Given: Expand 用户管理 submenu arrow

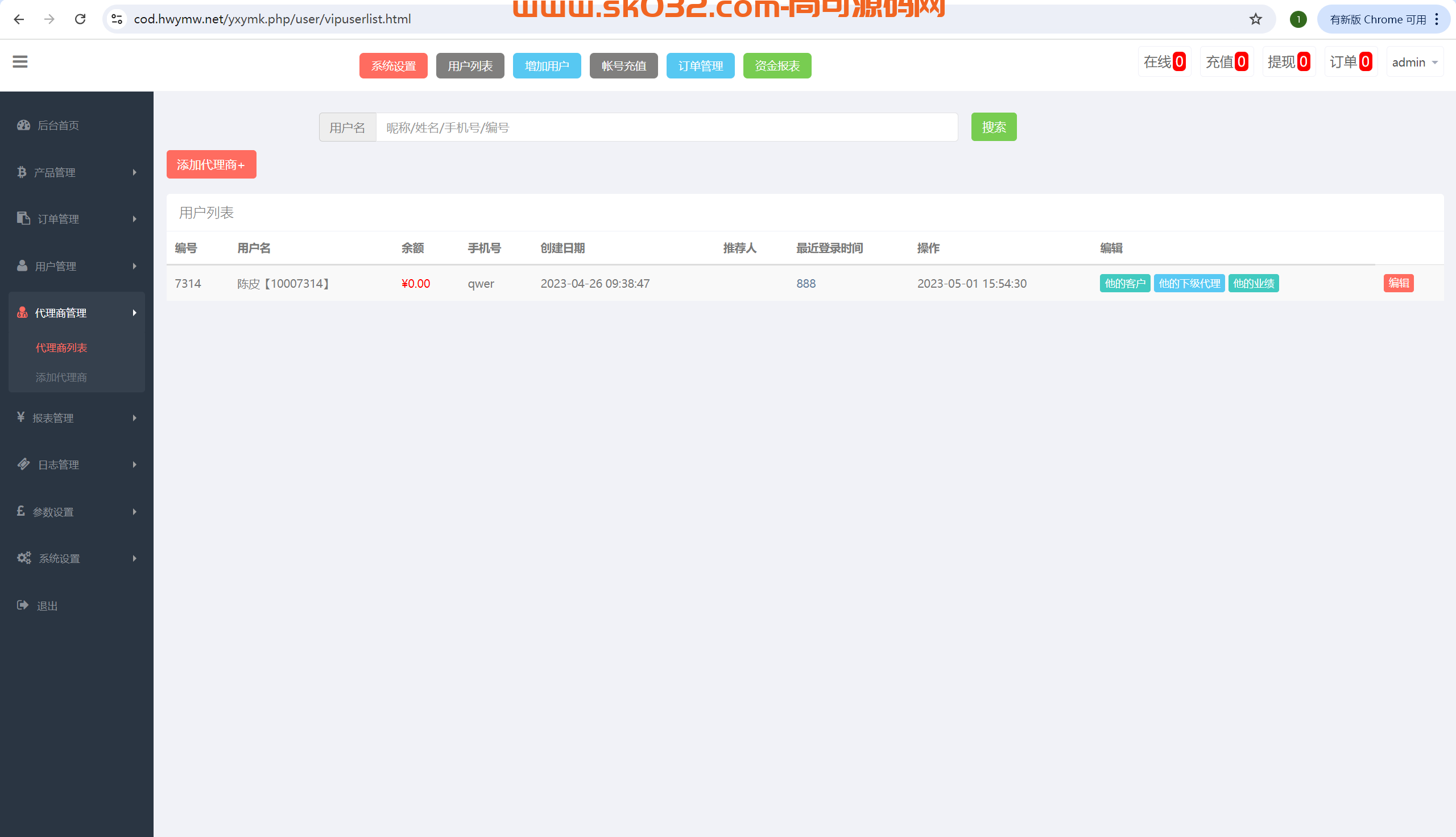Looking at the screenshot, I should (x=134, y=266).
